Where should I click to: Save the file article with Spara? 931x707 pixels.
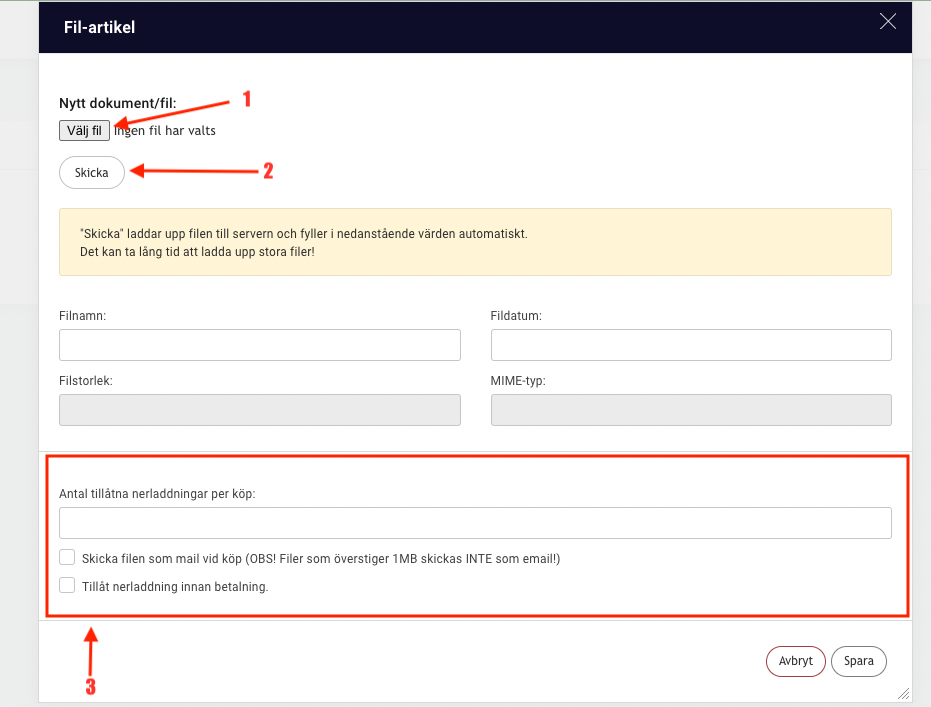859,661
